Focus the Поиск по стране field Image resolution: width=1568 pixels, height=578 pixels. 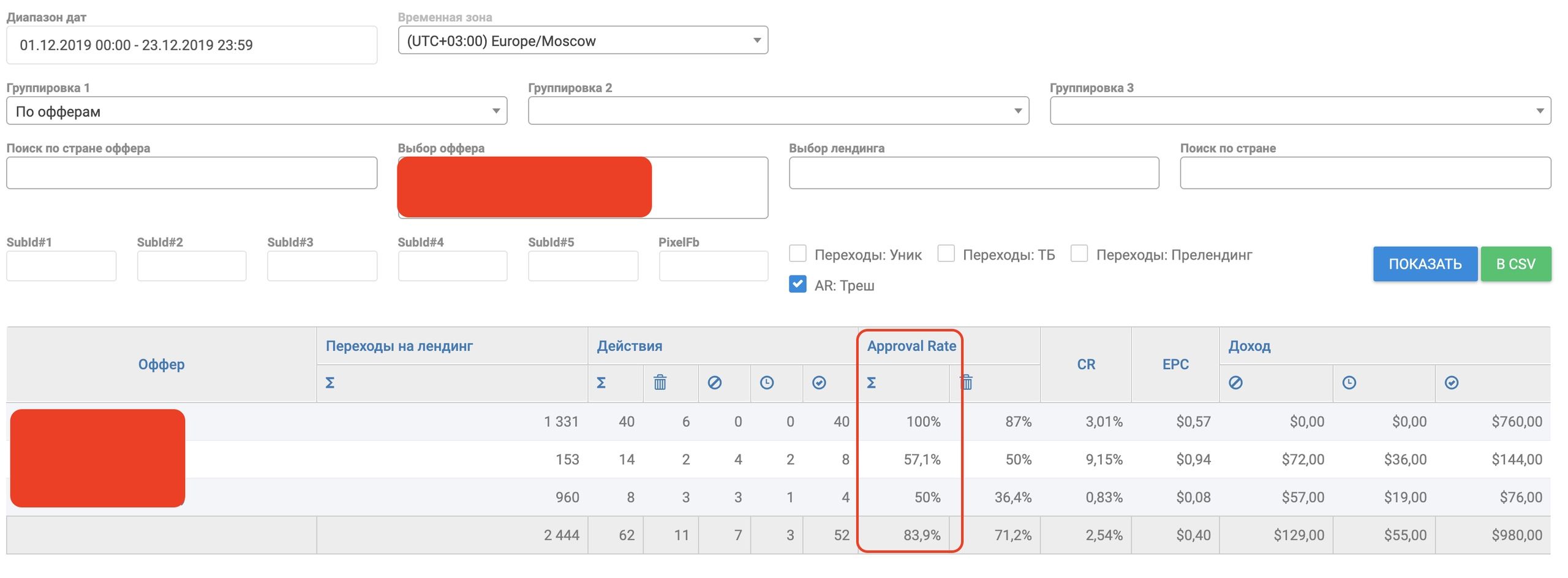1365,173
